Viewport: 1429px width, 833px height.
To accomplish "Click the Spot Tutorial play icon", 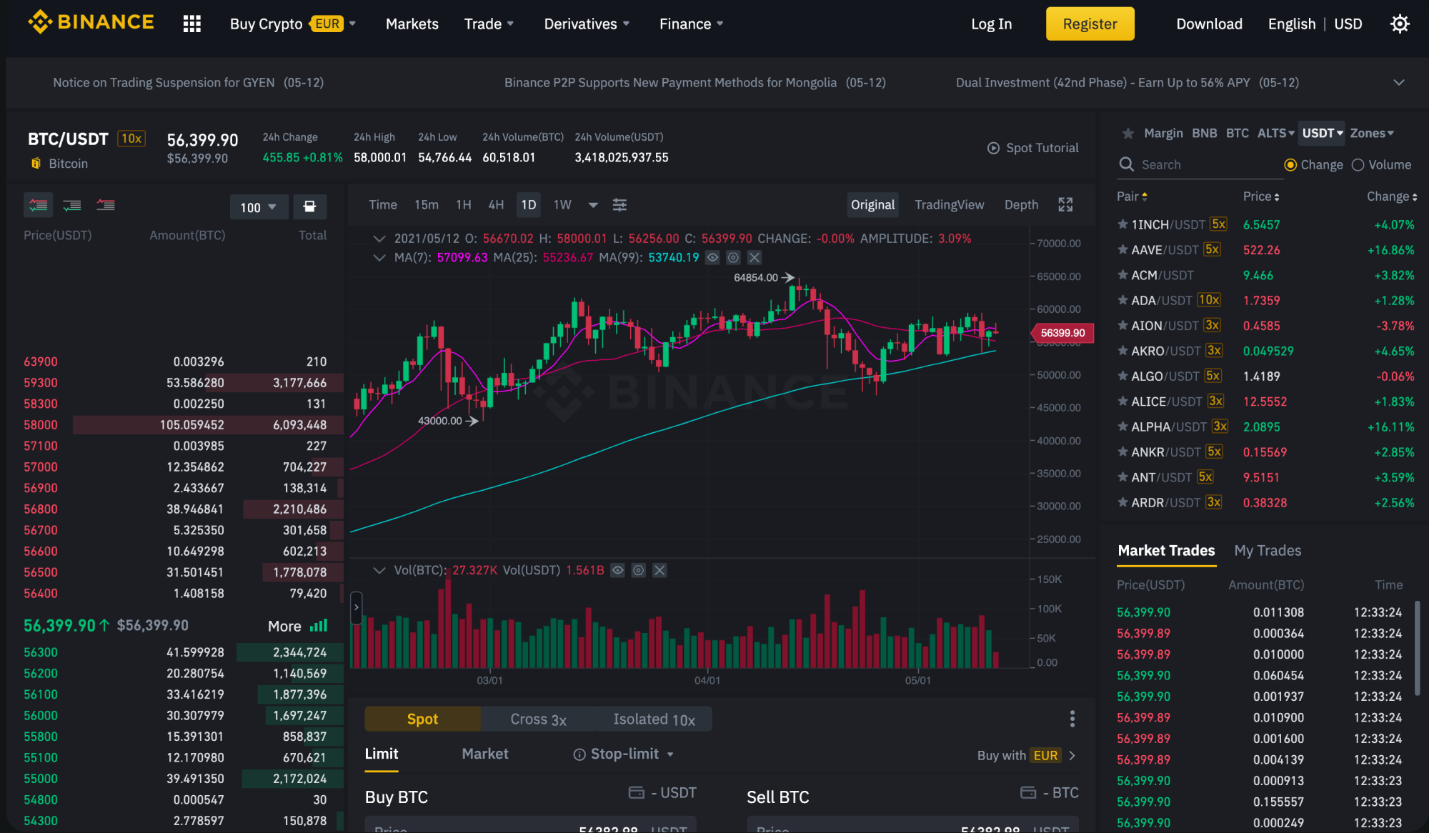I will [993, 148].
